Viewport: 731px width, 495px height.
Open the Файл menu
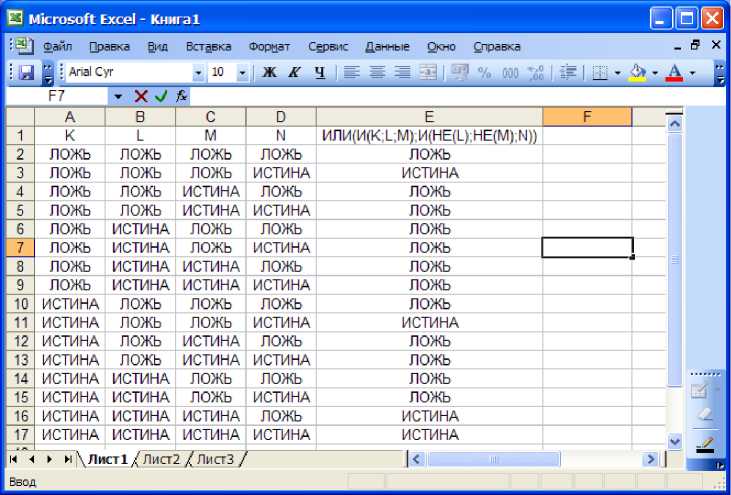coord(57,47)
